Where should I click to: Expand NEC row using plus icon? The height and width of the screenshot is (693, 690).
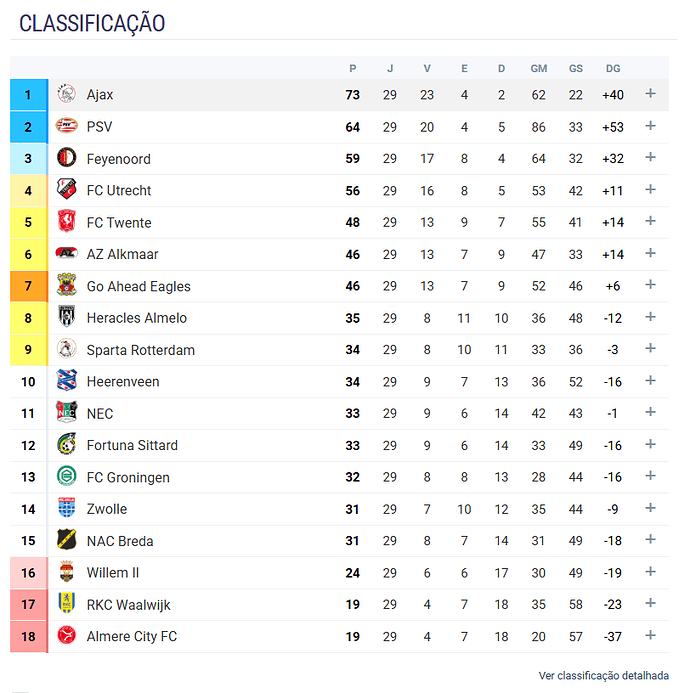coord(650,412)
